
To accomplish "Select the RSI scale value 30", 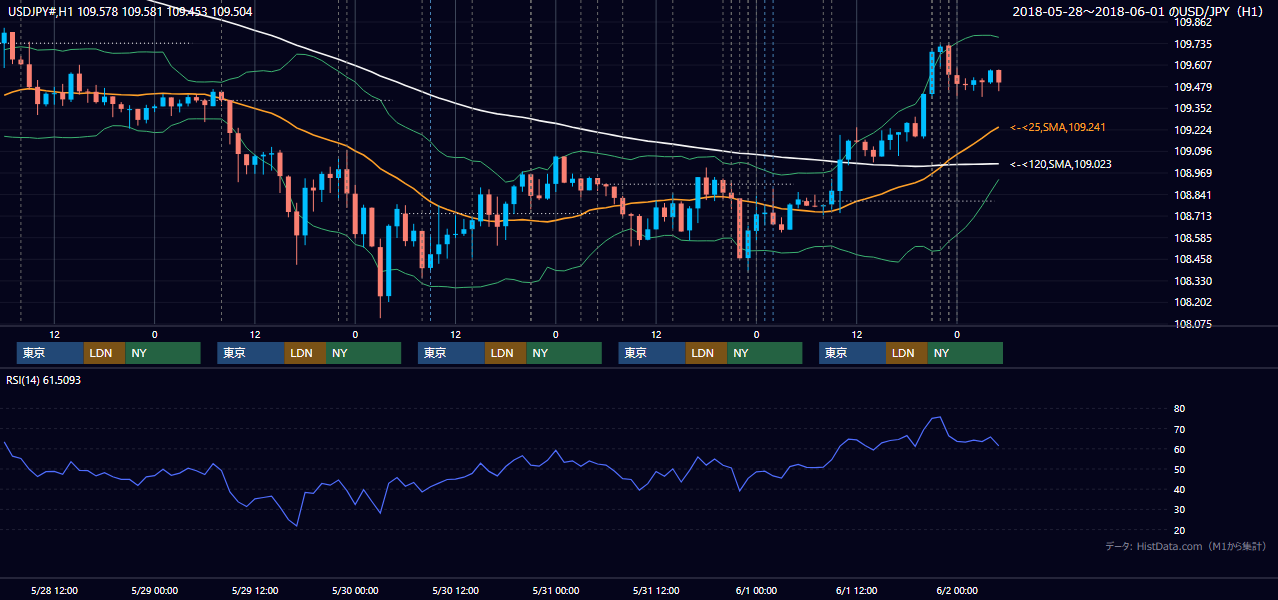I will coord(1180,510).
